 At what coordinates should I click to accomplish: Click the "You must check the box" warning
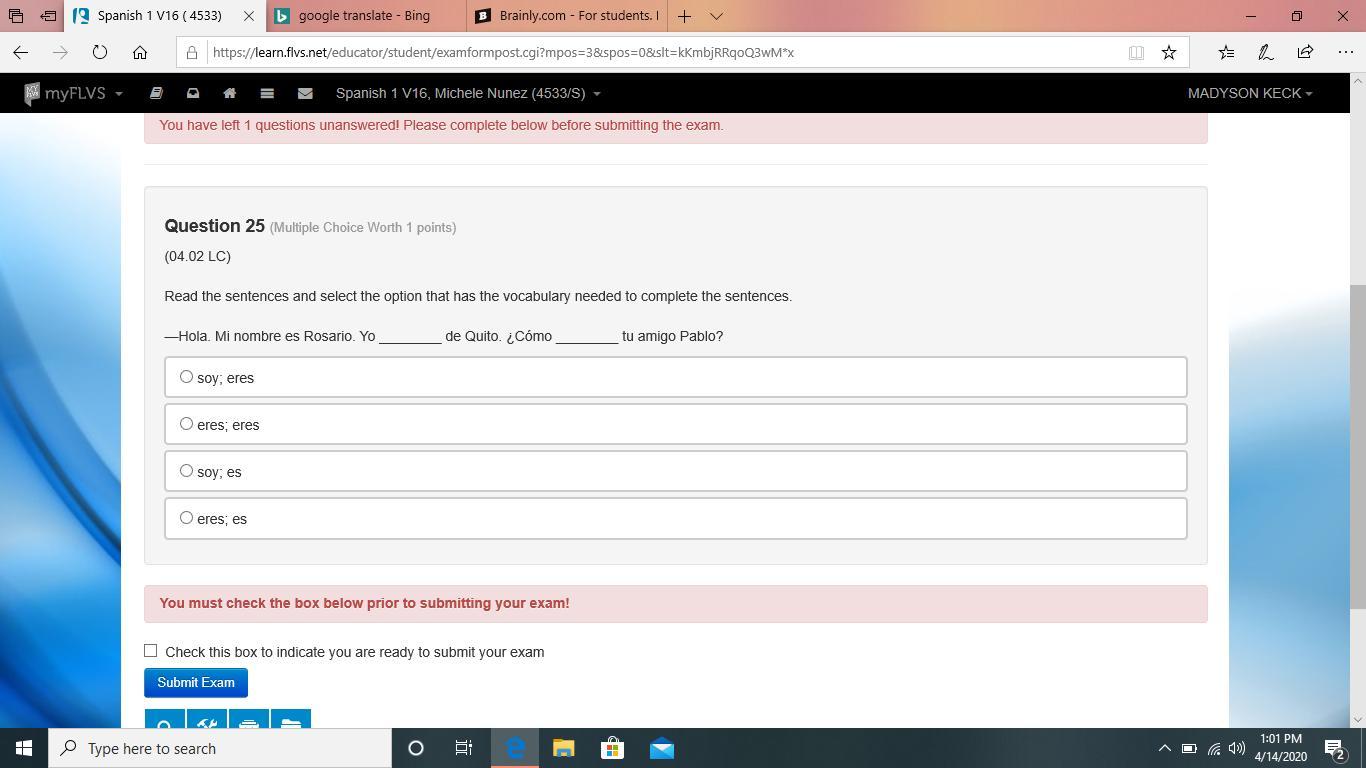(364, 603)
